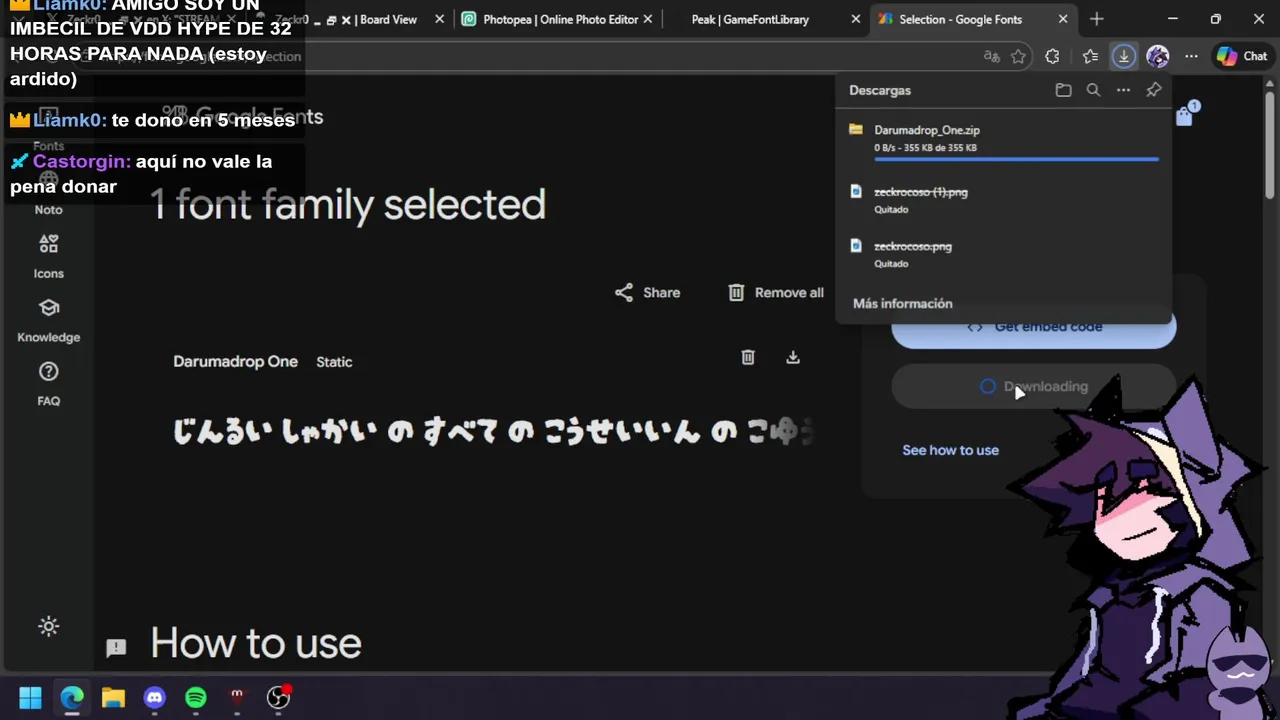The width and height of the screenshot is (1280, 720).
Task: Click removed file zeckrocoso (1).png
Action: (x=920, y=192)
